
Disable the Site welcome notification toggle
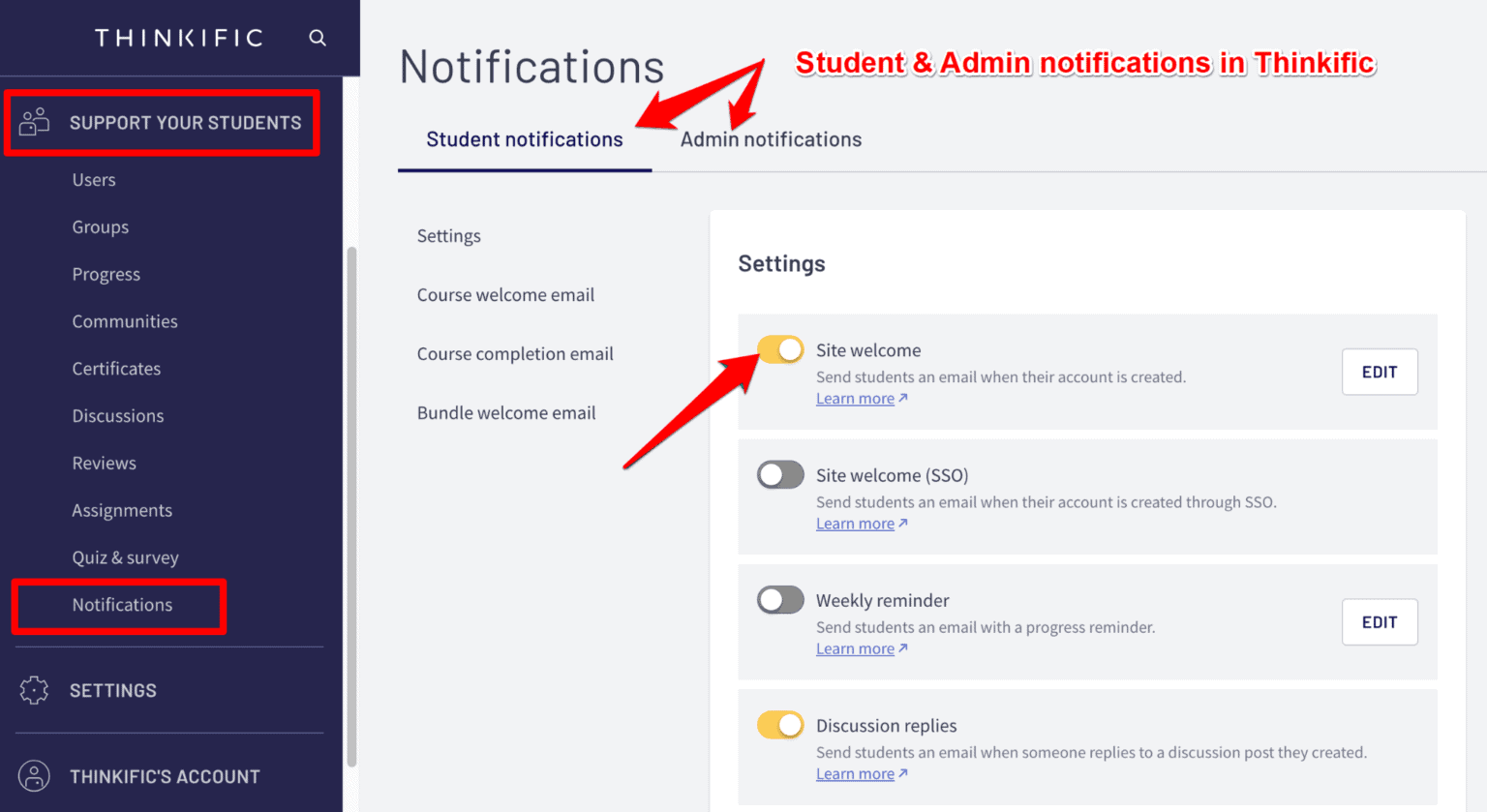coord(780,349)
